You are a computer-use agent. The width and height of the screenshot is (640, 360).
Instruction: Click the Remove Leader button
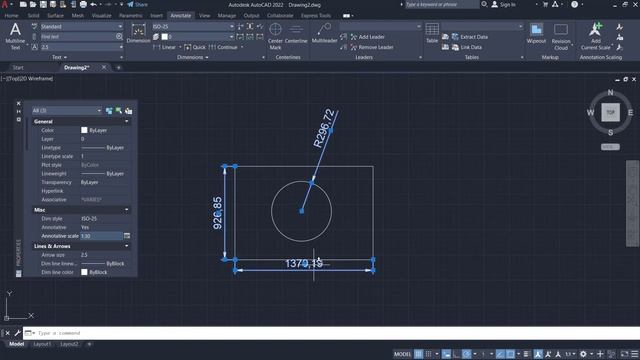pos(372,47)
